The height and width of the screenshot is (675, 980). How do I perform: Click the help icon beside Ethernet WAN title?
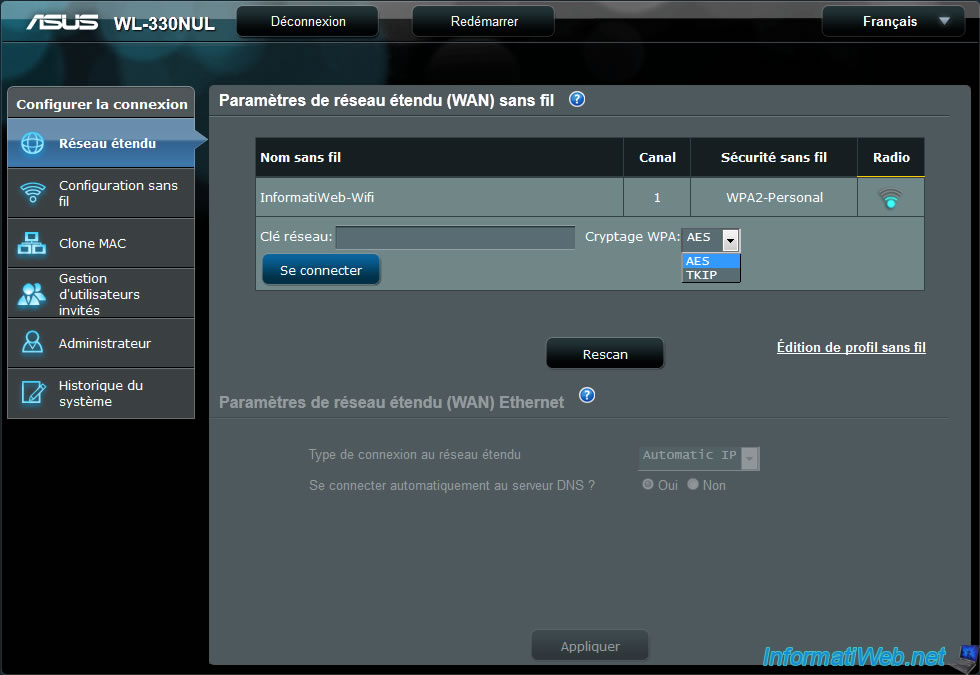coord(587,395)
